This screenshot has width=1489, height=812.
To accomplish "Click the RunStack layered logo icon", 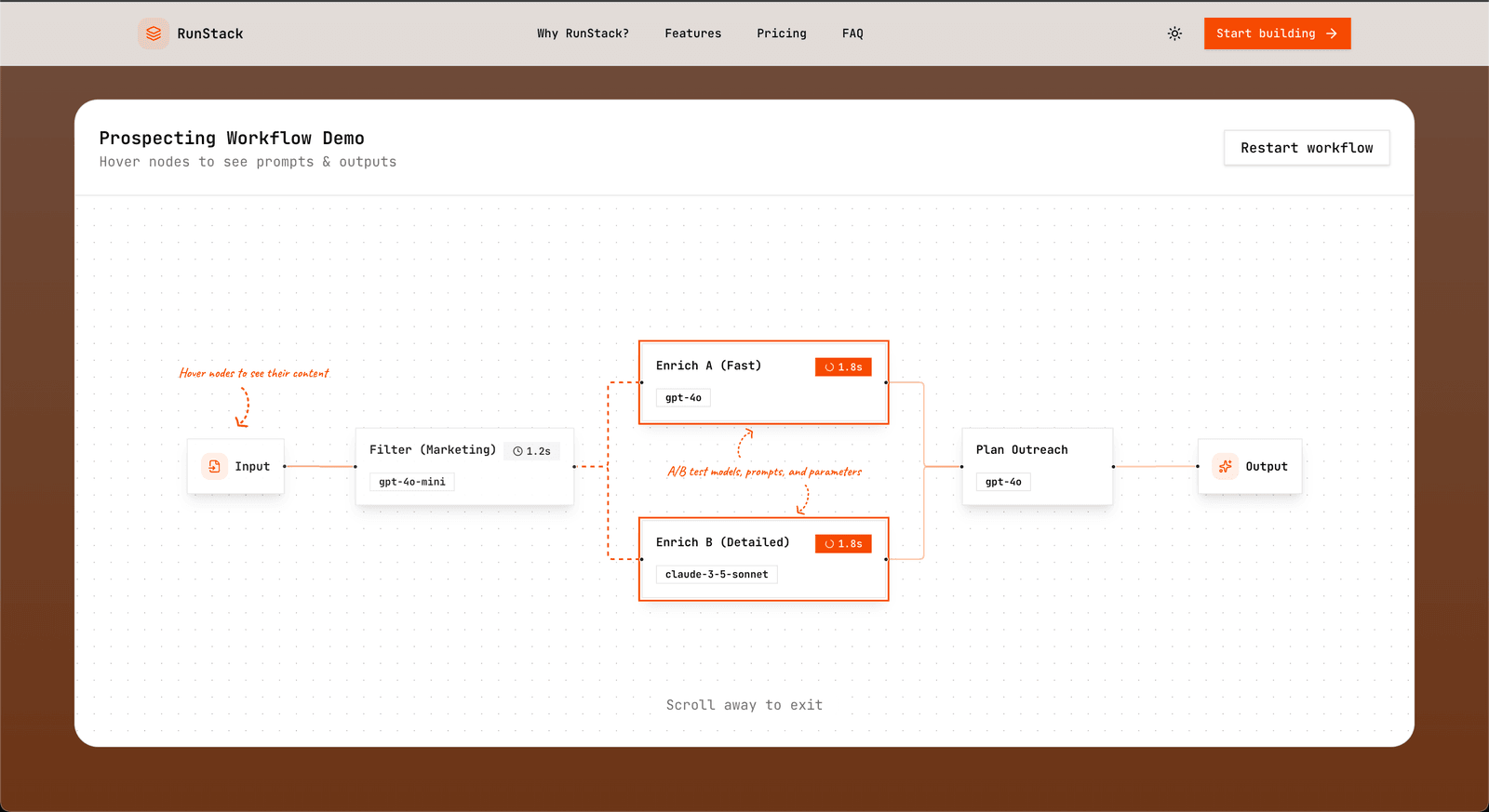I will [154, 33].
